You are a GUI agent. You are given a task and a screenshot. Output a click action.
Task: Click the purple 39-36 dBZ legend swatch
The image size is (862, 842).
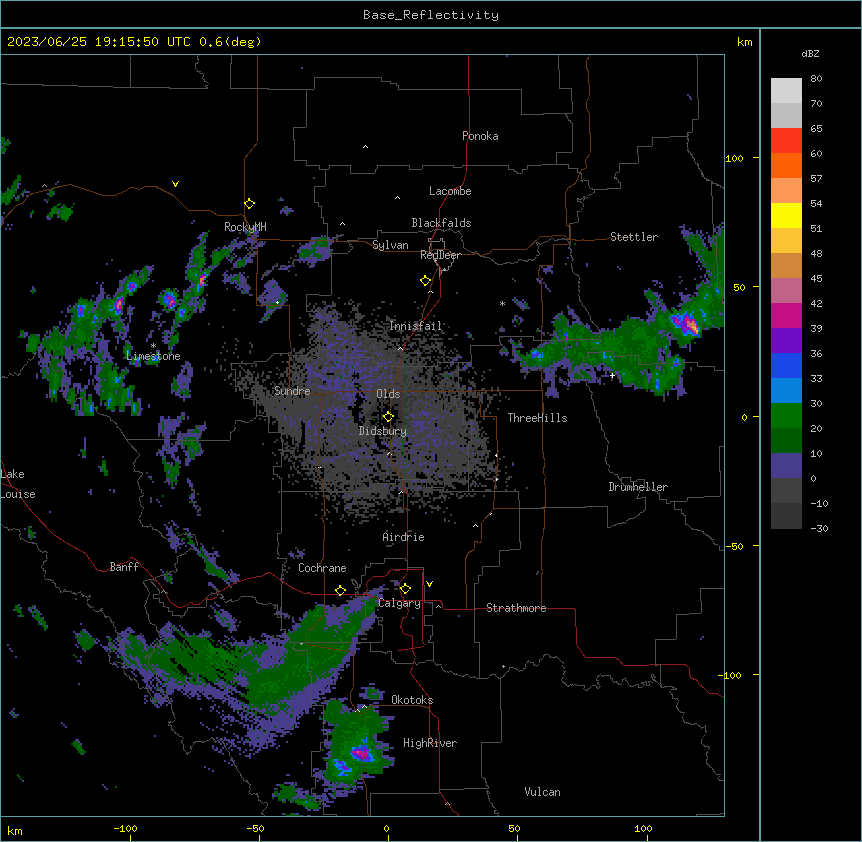786,341
